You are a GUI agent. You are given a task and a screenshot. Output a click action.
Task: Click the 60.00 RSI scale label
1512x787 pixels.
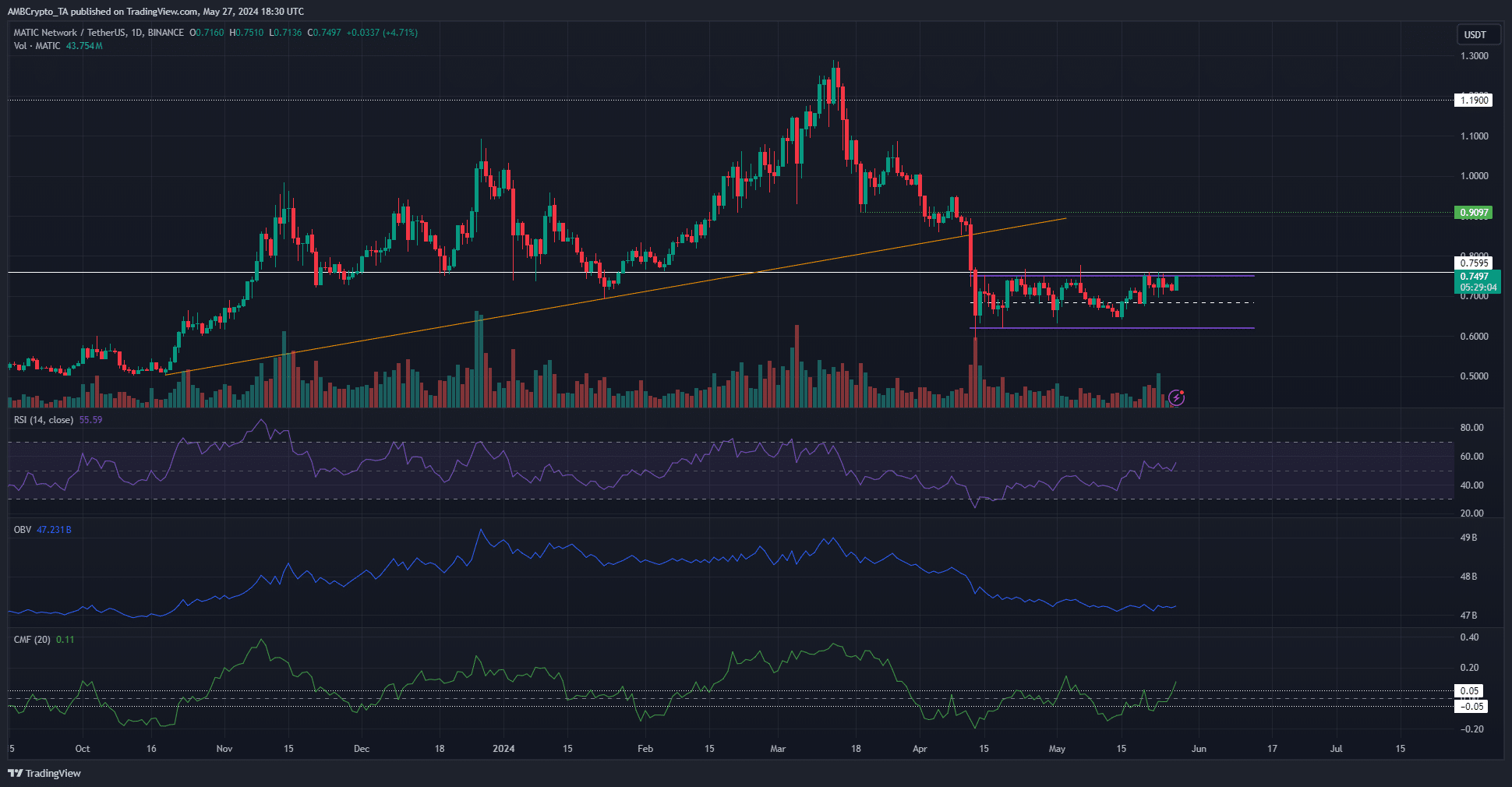1471,457
